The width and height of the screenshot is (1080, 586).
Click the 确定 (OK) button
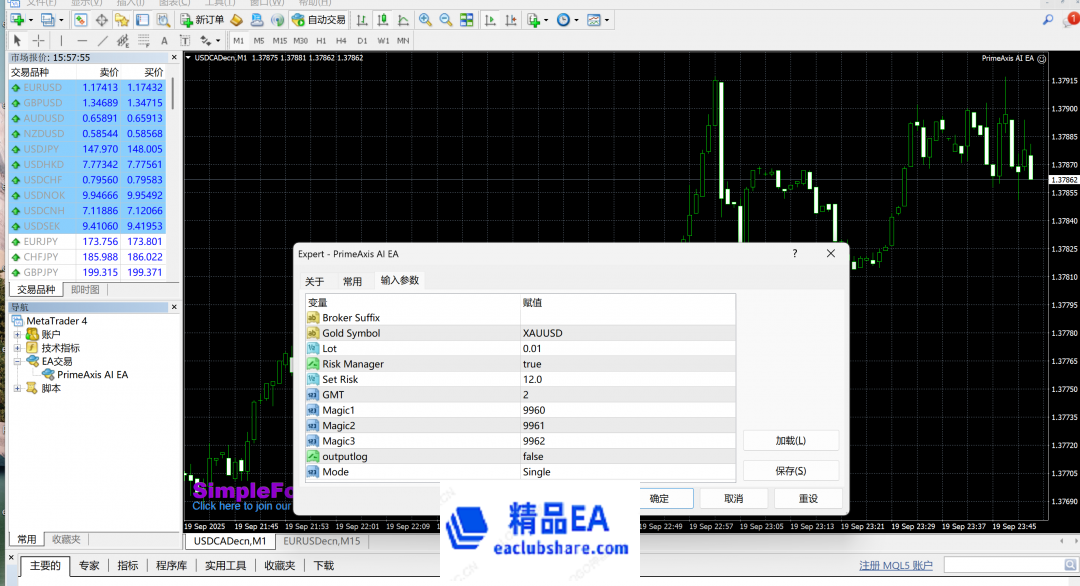659,498
